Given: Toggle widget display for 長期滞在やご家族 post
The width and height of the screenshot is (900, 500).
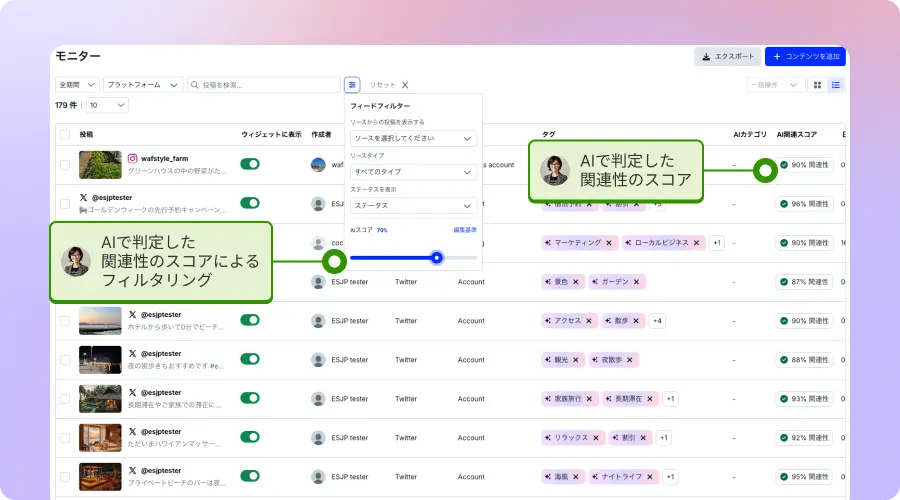Looking at the screenshot, I should 250,398.
